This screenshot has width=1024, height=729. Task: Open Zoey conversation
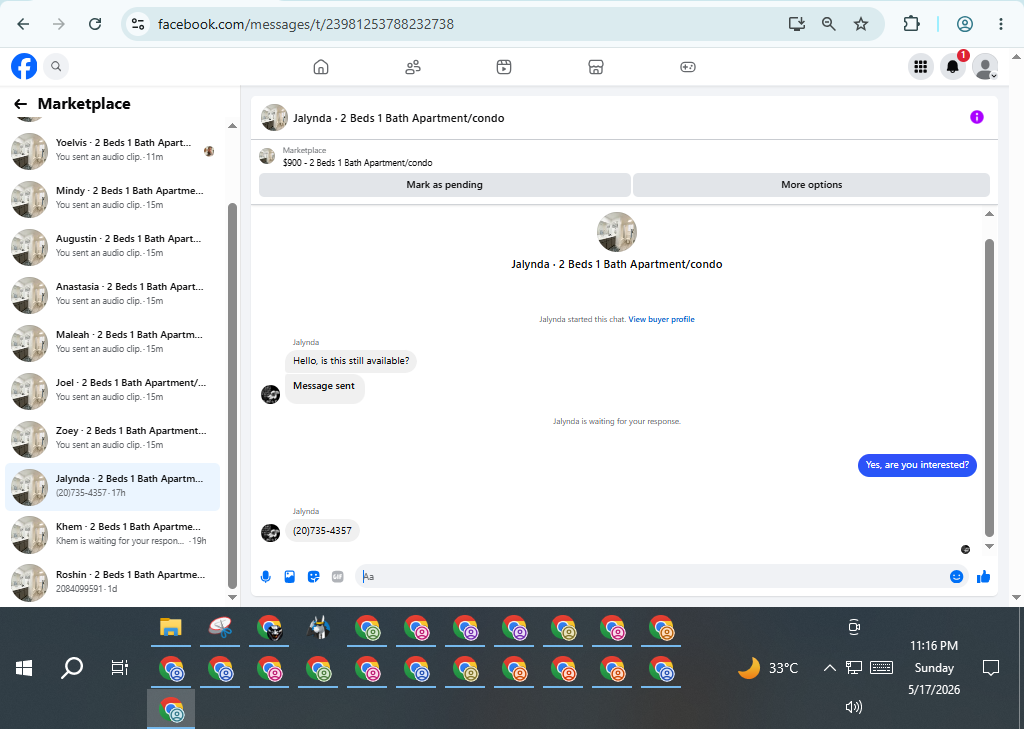(112, 438)
